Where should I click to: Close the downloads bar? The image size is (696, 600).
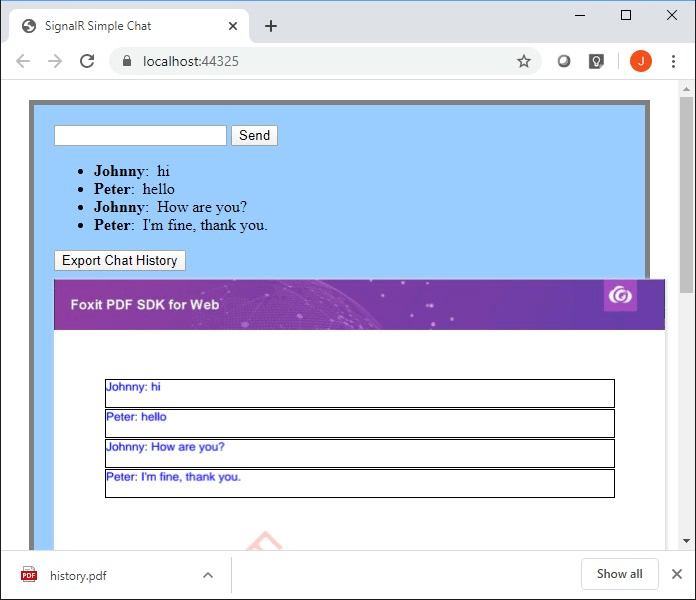(x=677, y=574)
